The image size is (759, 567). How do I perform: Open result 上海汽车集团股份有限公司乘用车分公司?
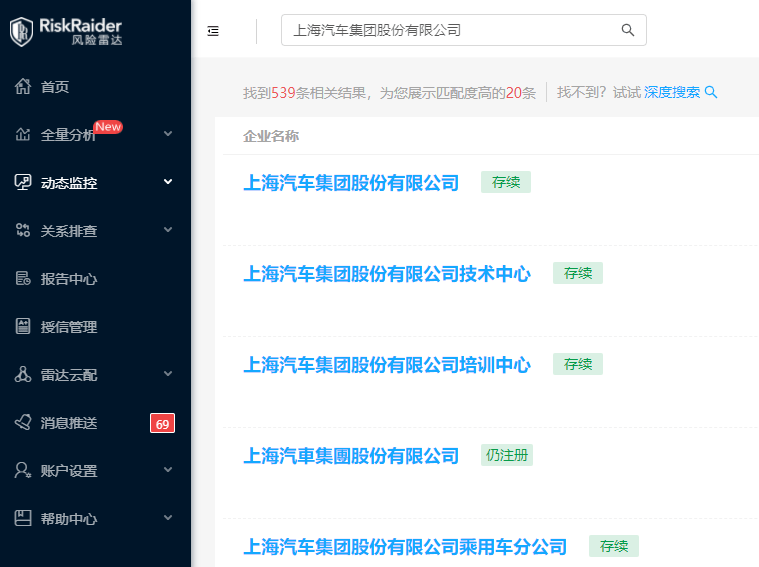click(405, 547)
